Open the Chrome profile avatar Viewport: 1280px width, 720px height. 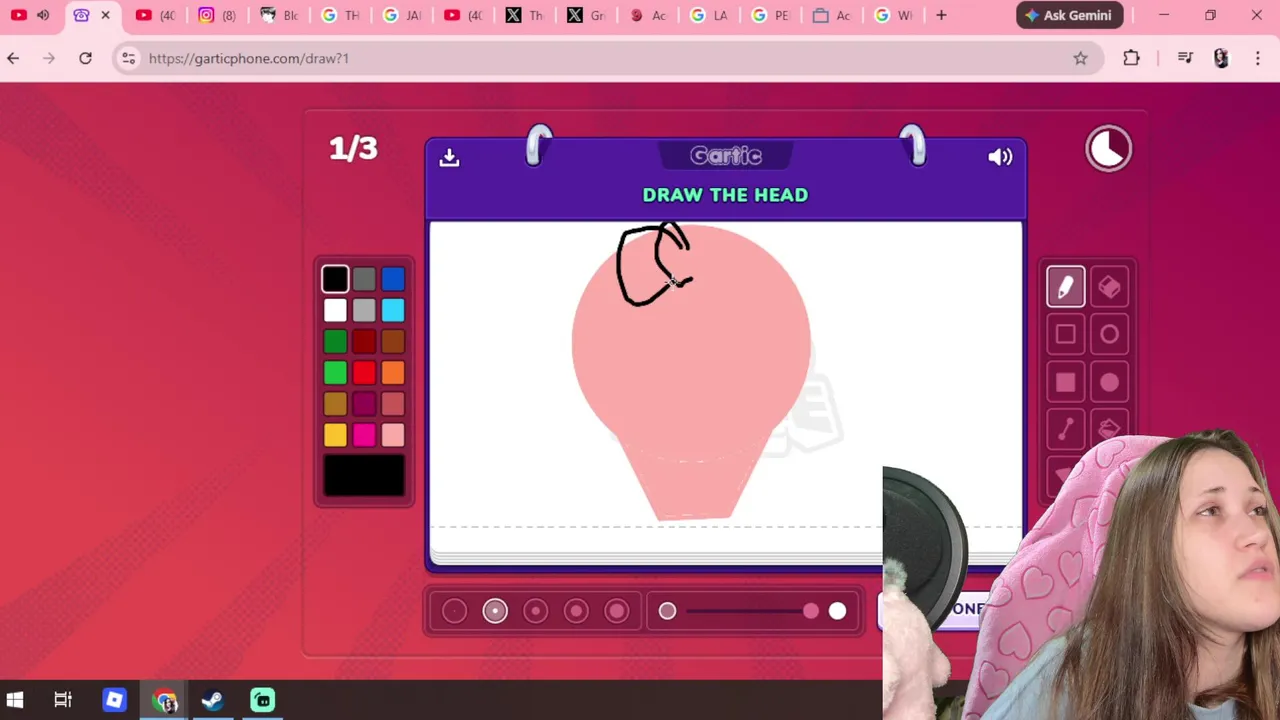coord(1221,58)
